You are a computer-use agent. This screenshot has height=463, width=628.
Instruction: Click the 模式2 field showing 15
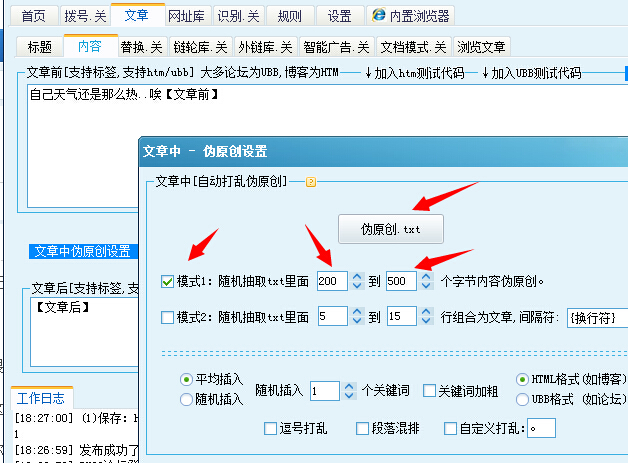pyautogui.click(x=402, y=316)
